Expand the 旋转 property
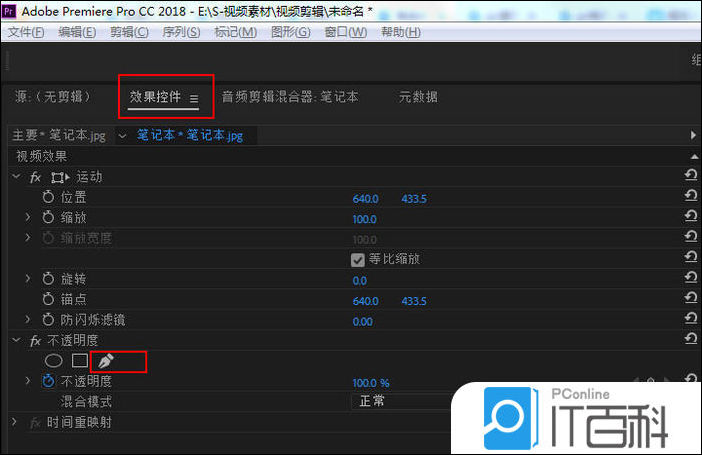 [28, 279]
